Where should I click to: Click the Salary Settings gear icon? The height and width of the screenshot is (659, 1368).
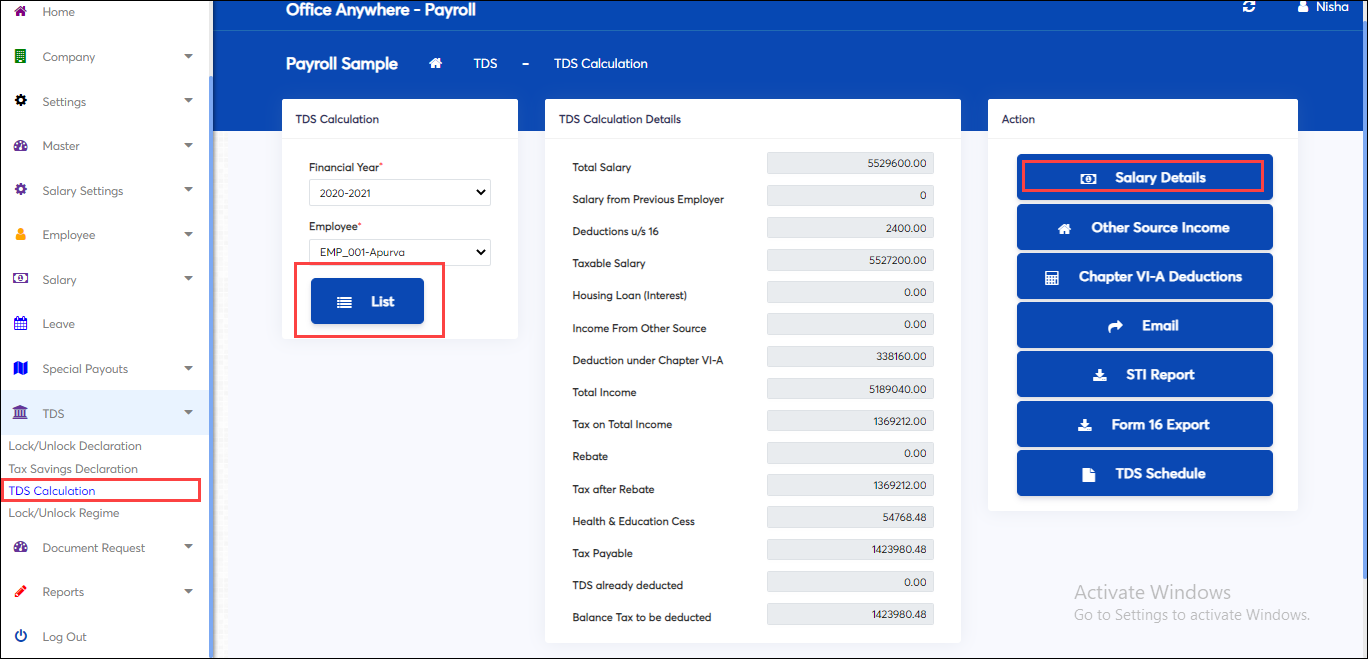point(21,190)
